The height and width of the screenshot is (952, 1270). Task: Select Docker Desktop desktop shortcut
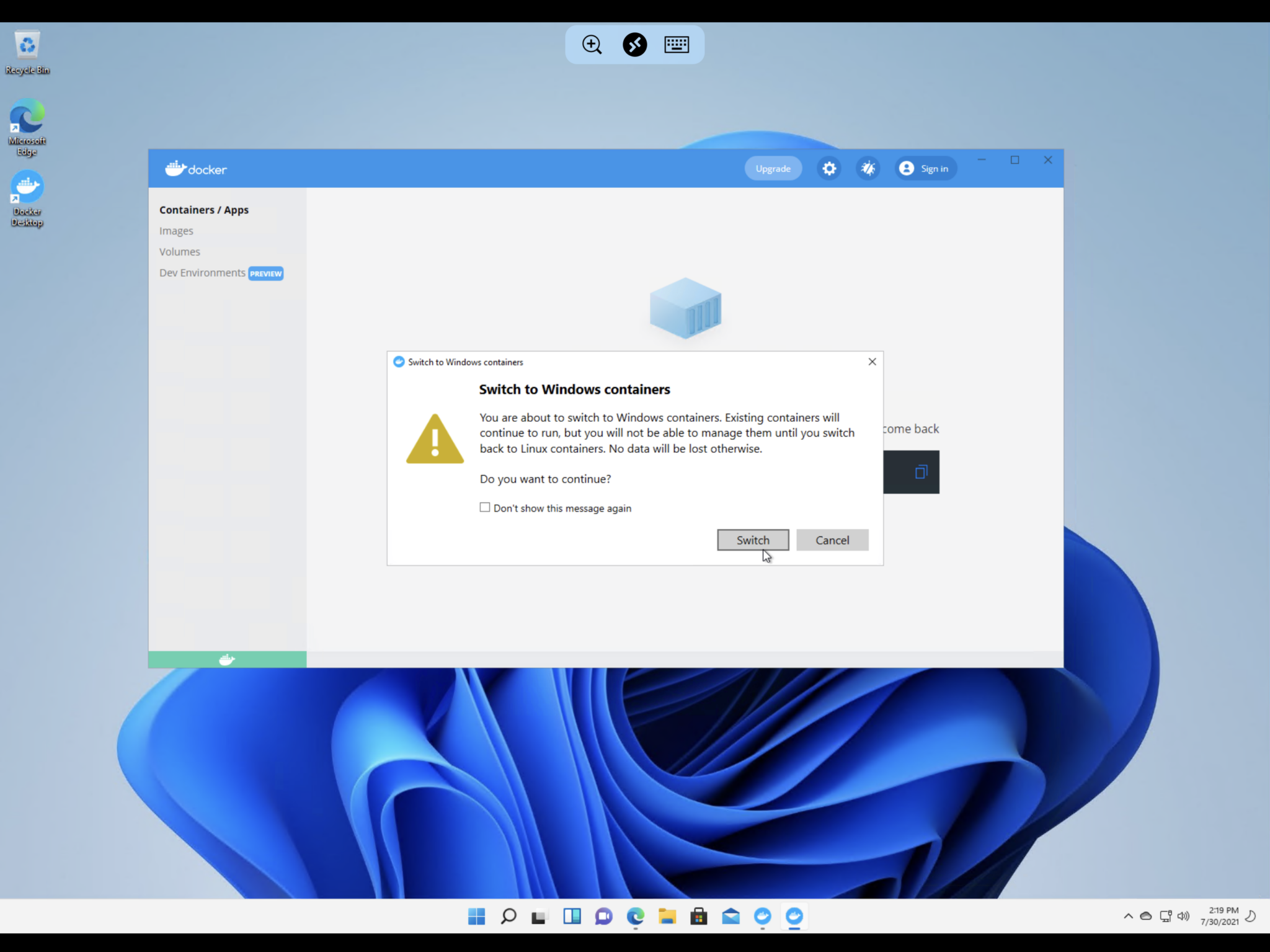tap(27, 198)
